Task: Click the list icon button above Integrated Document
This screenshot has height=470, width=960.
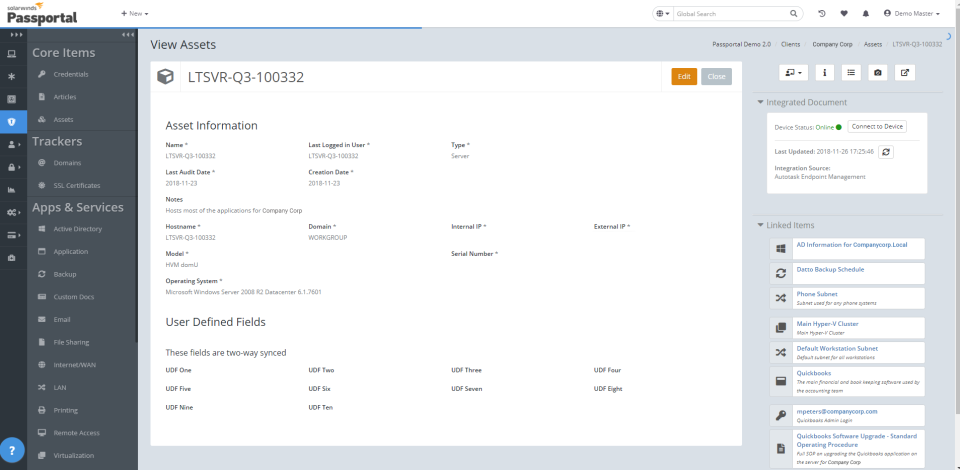Action: [x=851, y=72]
